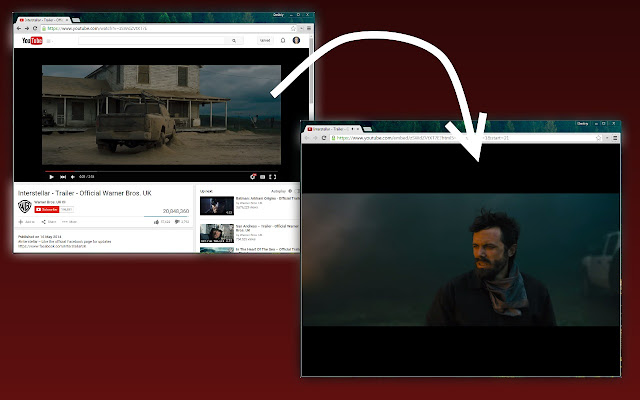Mute the video player volume
Image resolution: width=640 pixels, height=400 pixels.
pyautogui.click(x=73, y=177)
